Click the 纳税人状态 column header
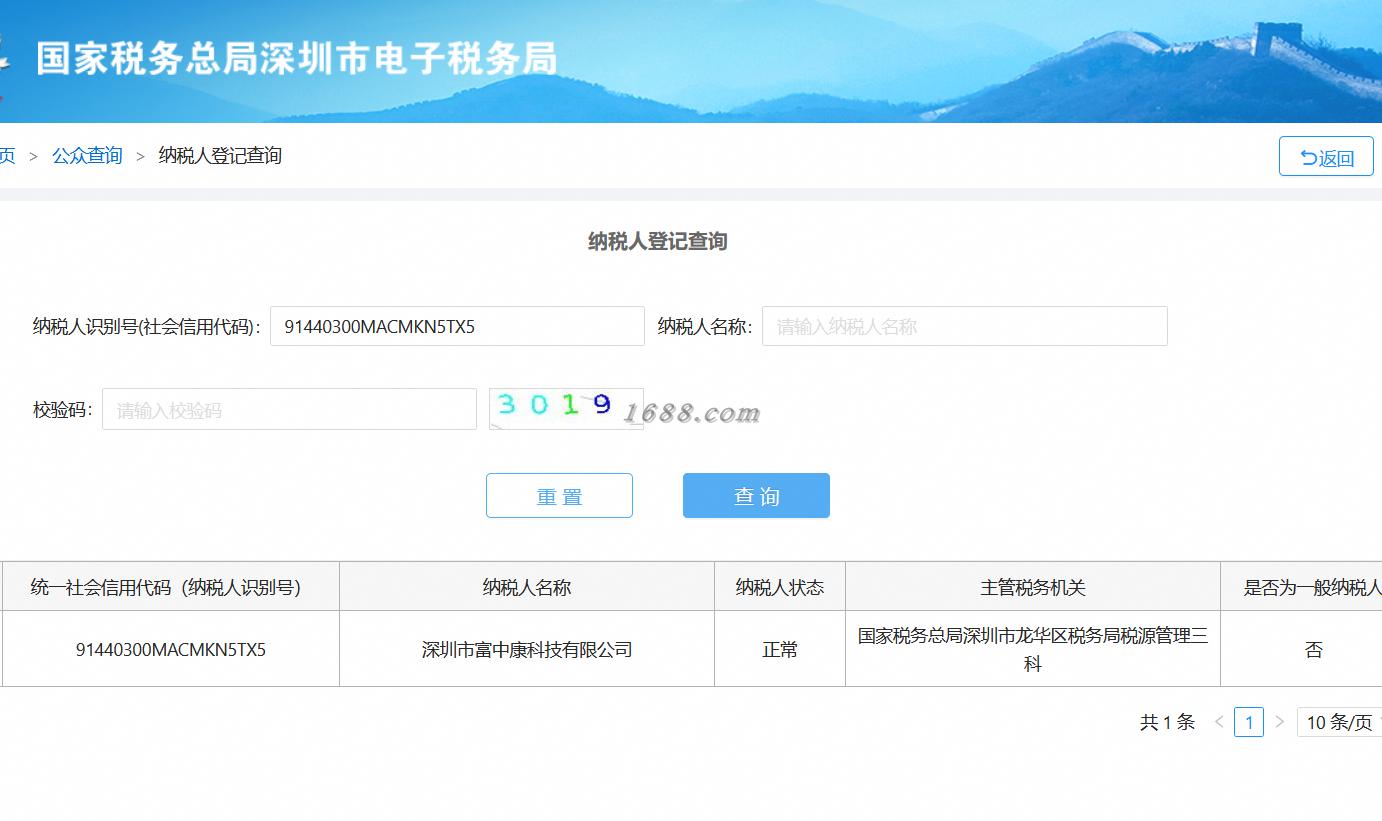Image resolution: width=1382 pixels, height=821 pixels. (x=780, y=587)
